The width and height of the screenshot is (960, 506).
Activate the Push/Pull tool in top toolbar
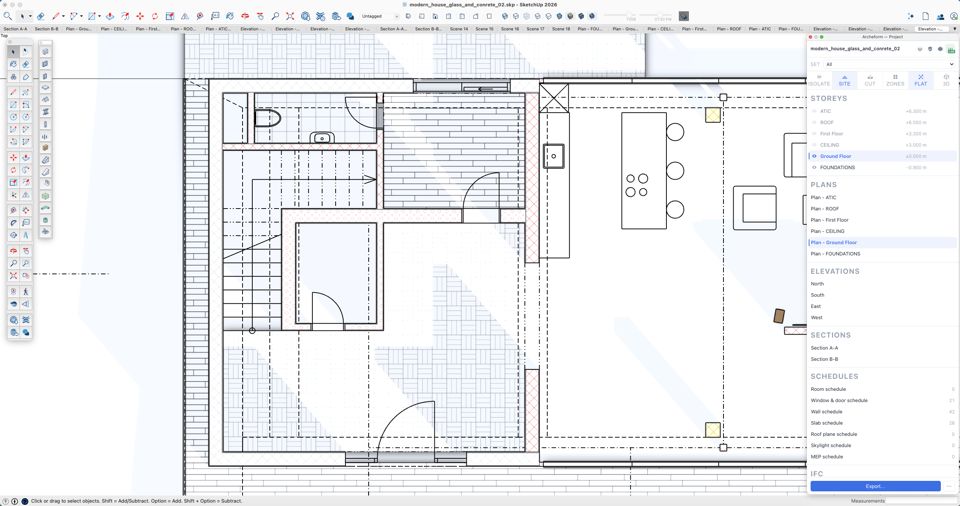(110, 16)
